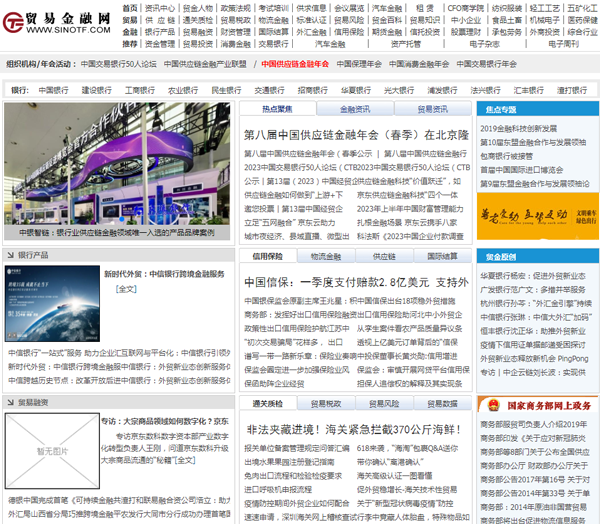The image size is (600, 524).
Task: Switch to the 贸易资讯 tab
Action: pyautogui.click(x=433, y=109)
